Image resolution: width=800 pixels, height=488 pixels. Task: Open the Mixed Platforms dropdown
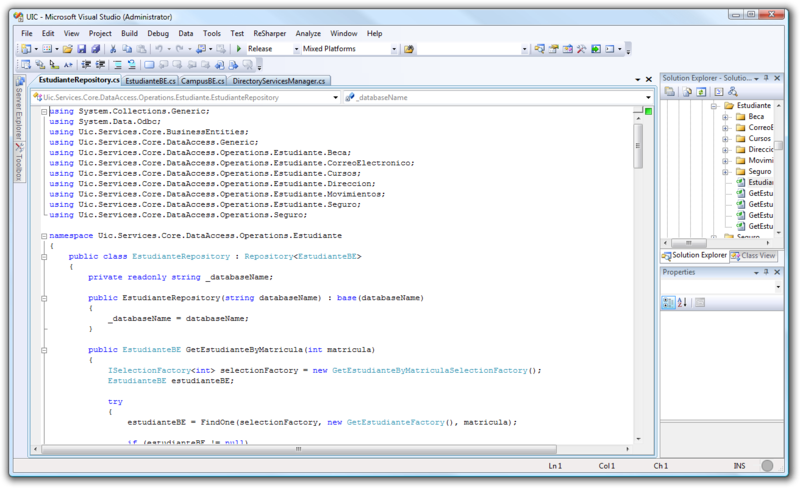tap(394, 48)
